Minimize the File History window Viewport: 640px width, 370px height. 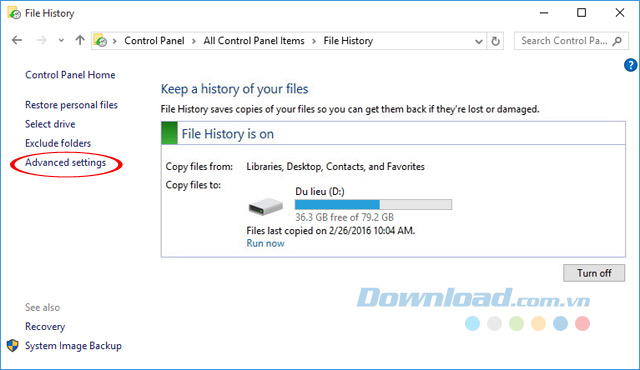544,13
